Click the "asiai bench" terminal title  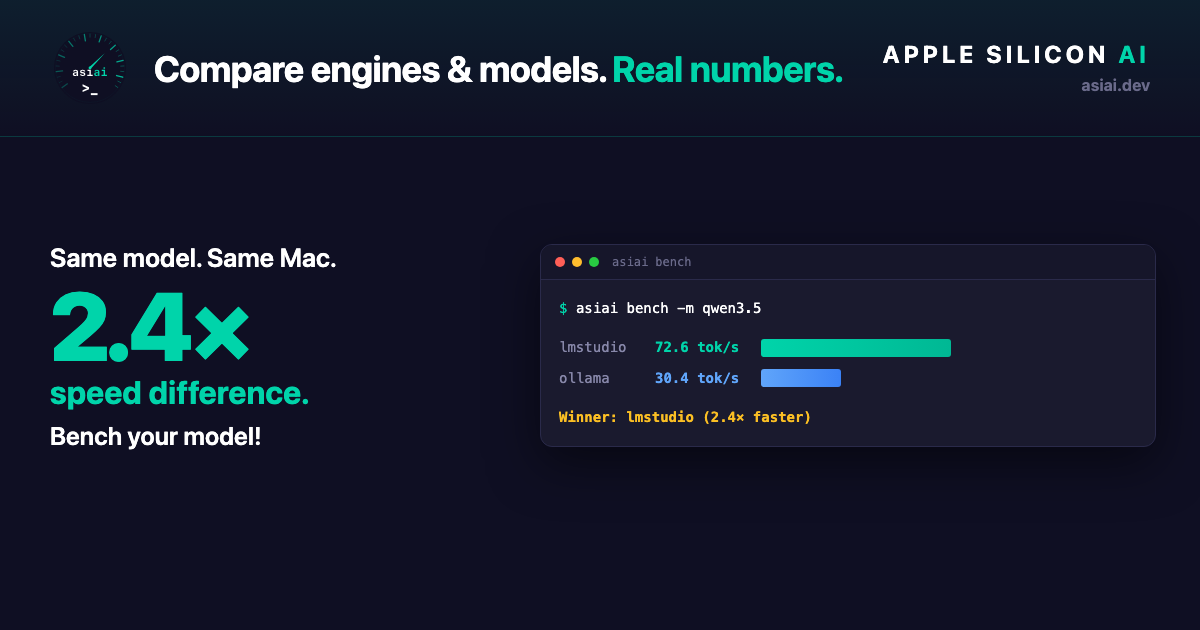[x=651, y=262]
